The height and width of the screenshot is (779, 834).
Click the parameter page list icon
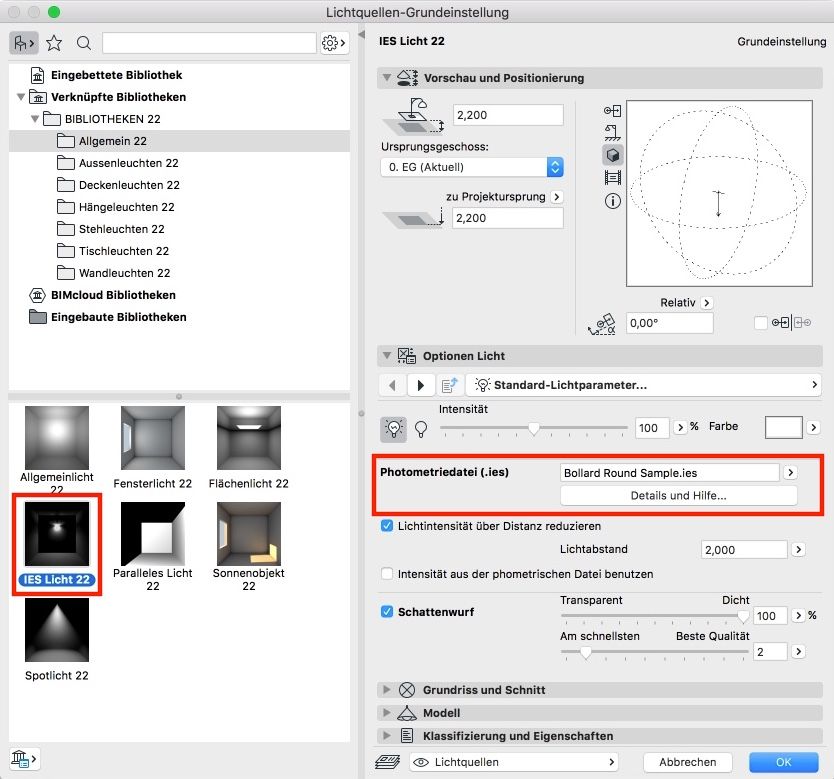[449, 385]
